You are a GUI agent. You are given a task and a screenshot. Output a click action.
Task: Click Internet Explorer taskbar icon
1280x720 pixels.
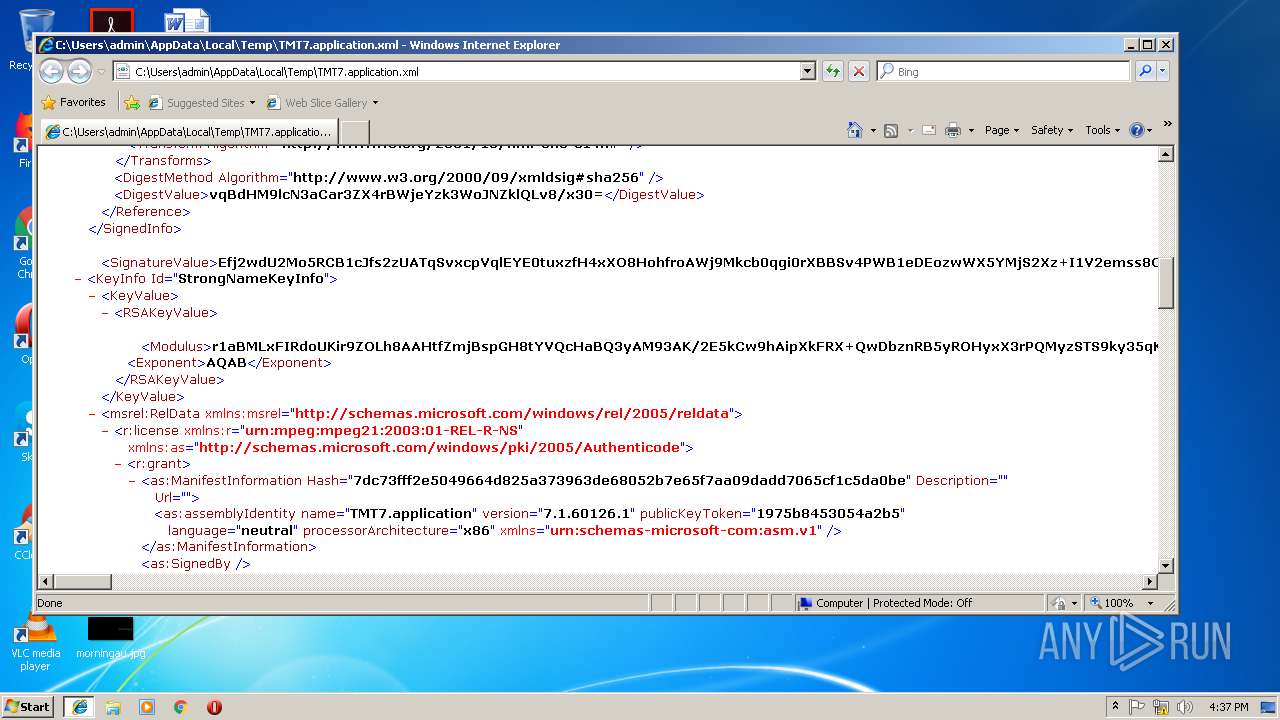click(x=80, y=706)
